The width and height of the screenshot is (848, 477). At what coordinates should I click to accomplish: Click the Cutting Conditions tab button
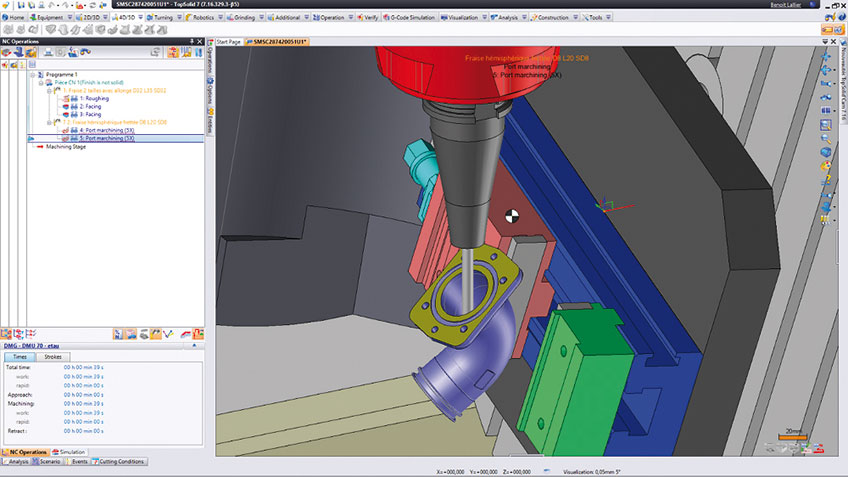point(121,462)
